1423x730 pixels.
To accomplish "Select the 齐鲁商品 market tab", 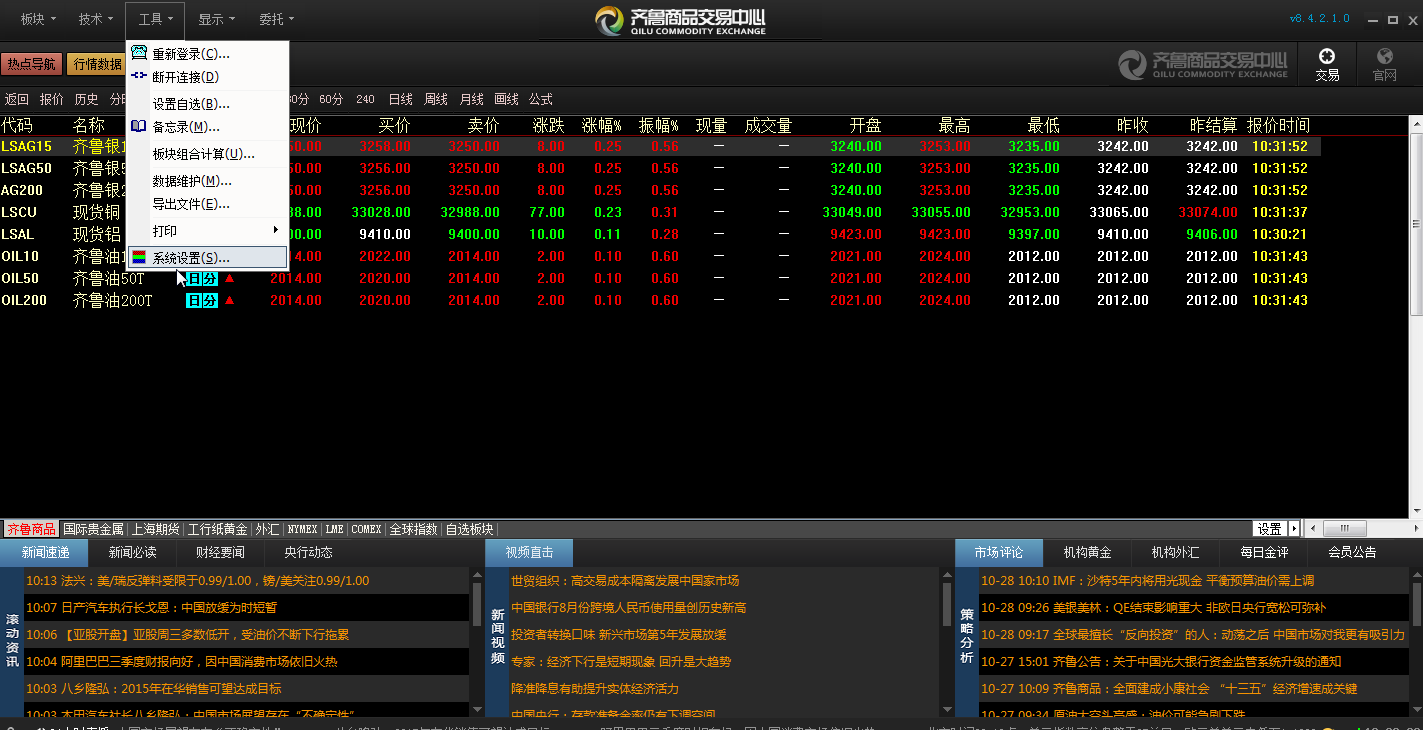I will 31,529.
